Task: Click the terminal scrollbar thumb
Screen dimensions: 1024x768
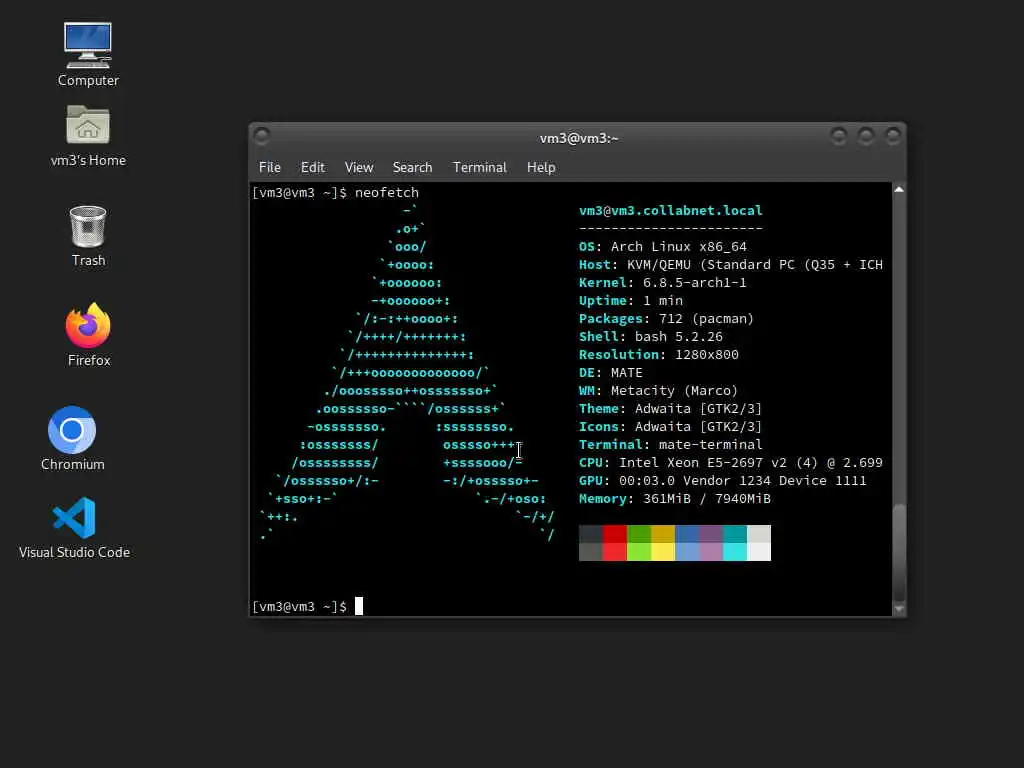Action: coord(899,552)
